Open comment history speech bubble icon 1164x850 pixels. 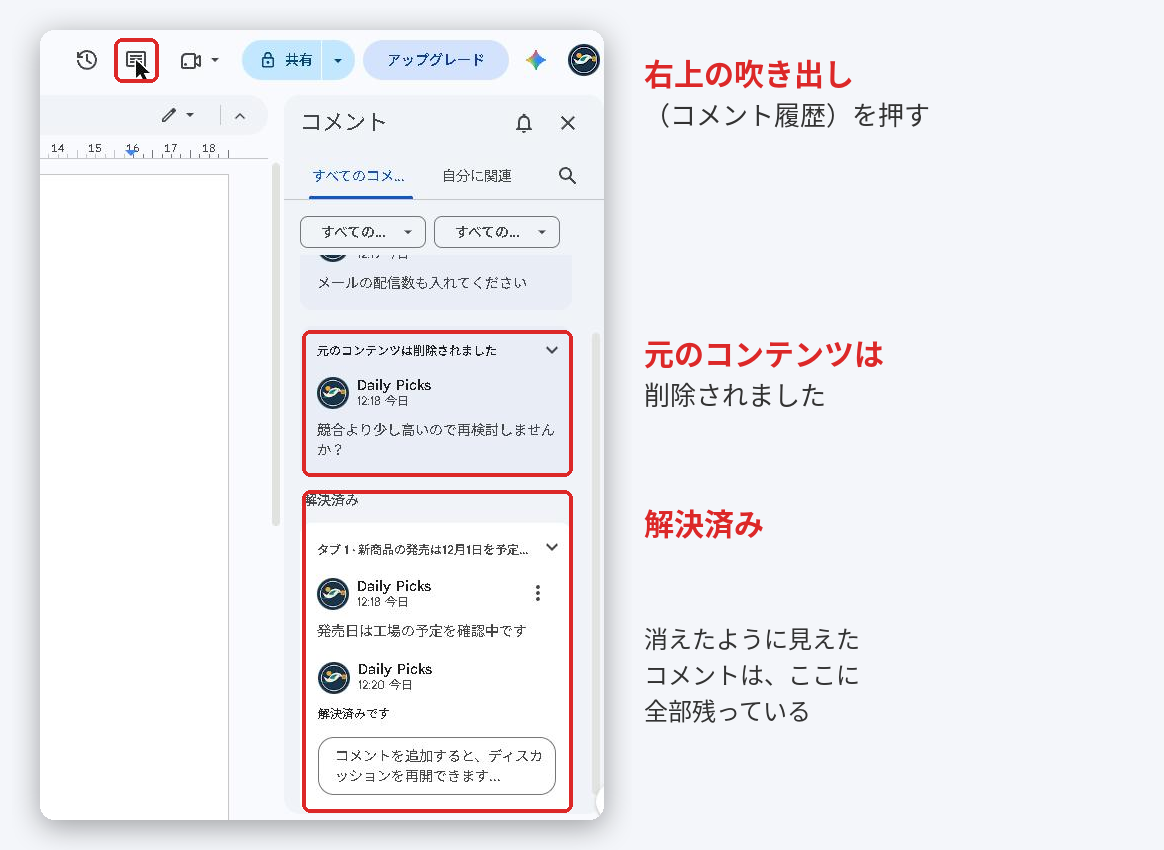[x=136, y=60]
